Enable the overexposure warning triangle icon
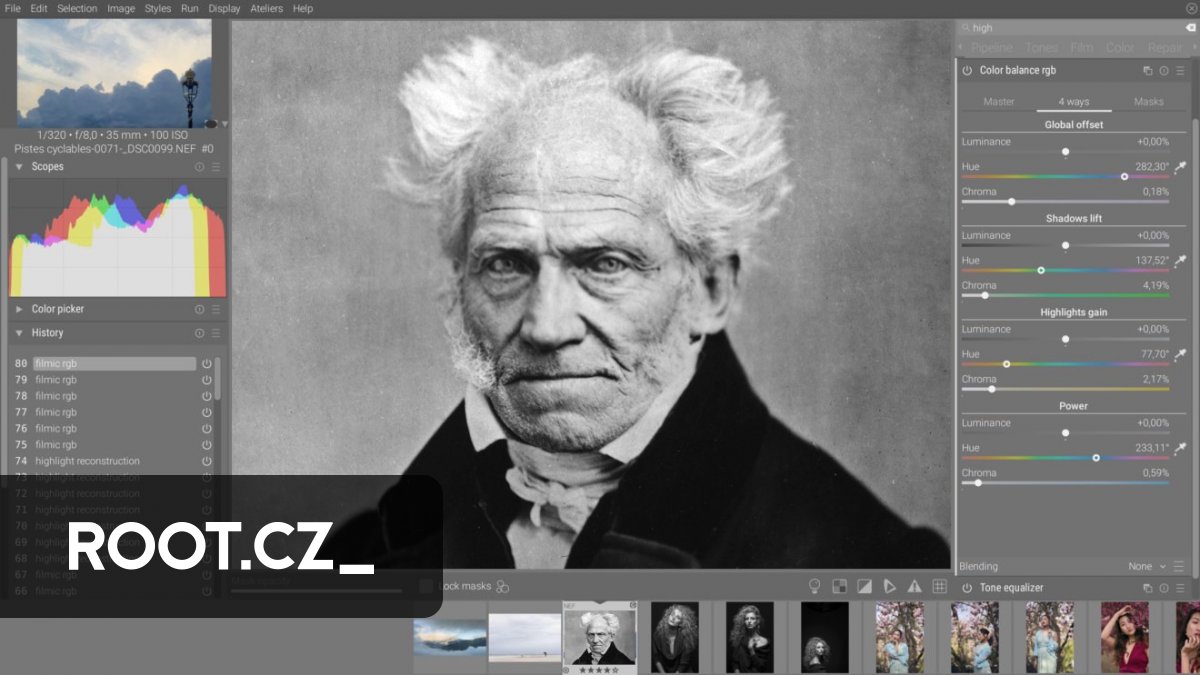1200x675 pixels. click(913, 587)
